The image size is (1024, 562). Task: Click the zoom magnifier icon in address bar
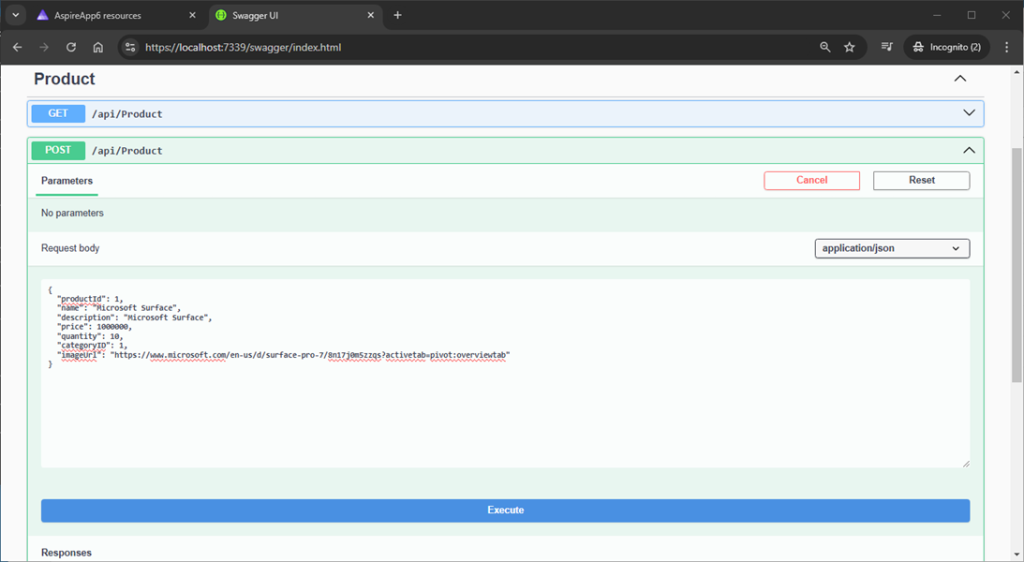(x=825, y=47)
